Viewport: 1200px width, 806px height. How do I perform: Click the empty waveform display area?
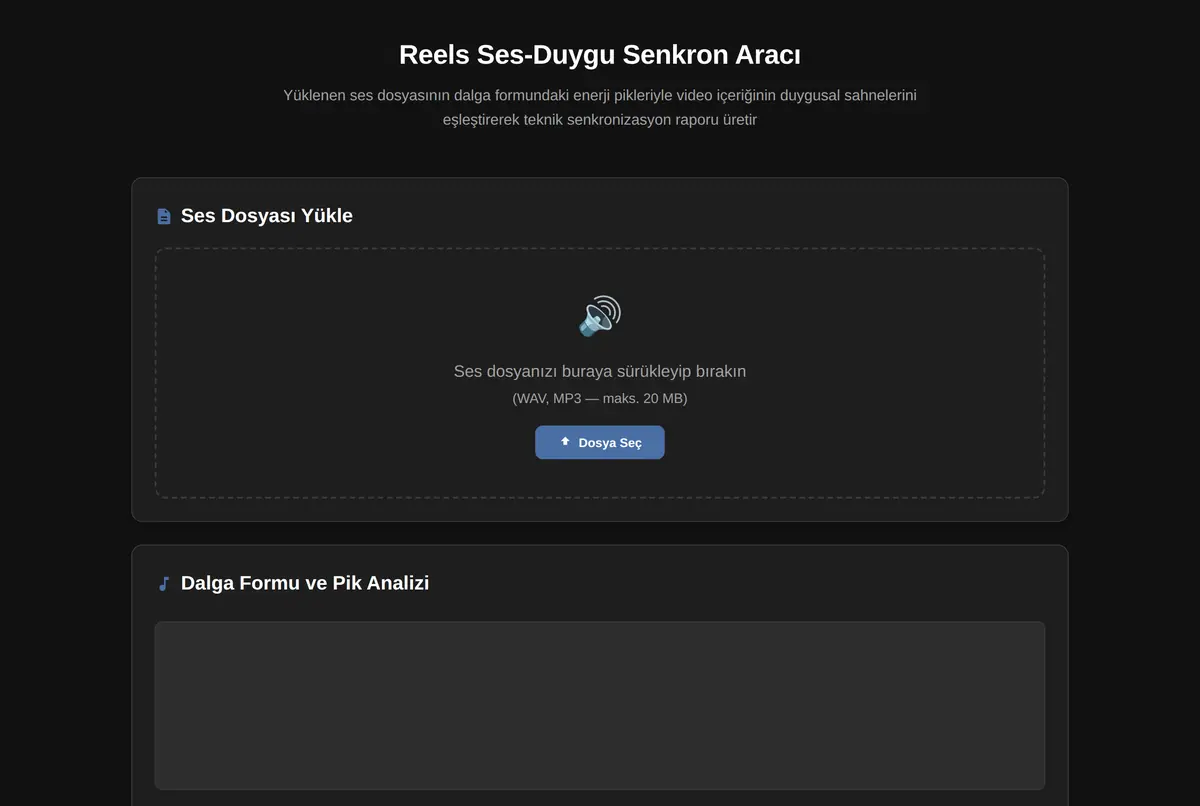coord(600,706)
